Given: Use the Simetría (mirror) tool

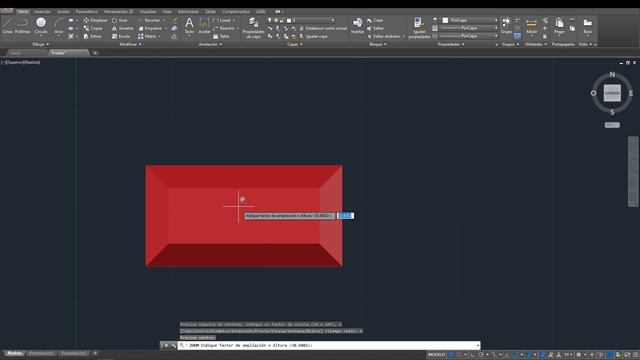Looking at the screenshot, I should [x=122, y=28].
